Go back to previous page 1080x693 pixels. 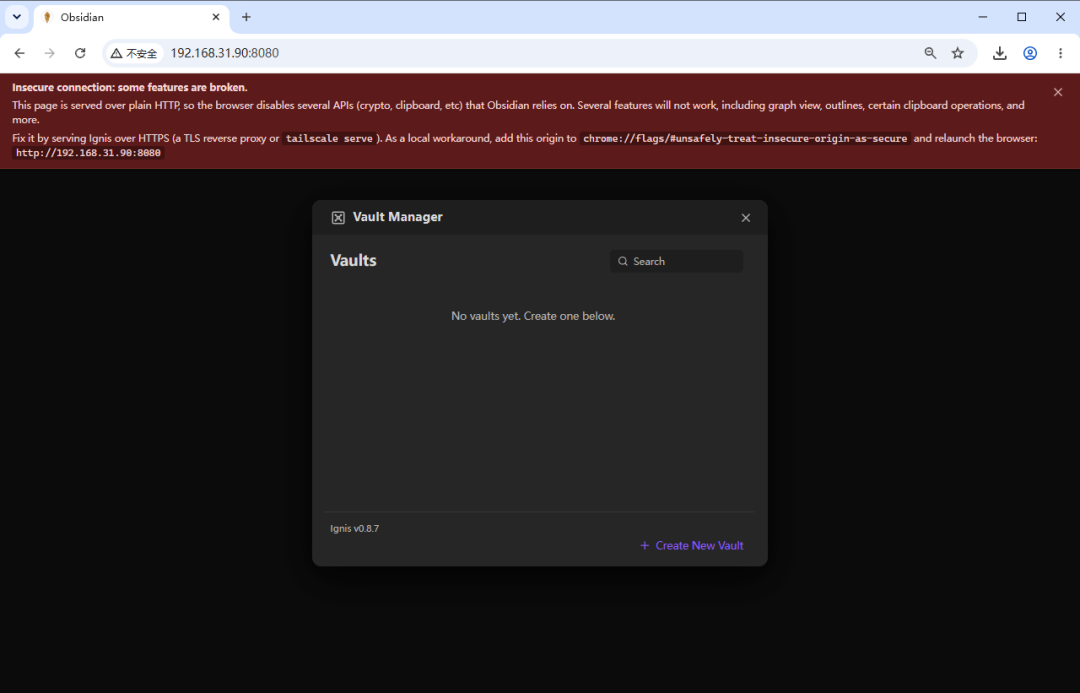(19, 53)
